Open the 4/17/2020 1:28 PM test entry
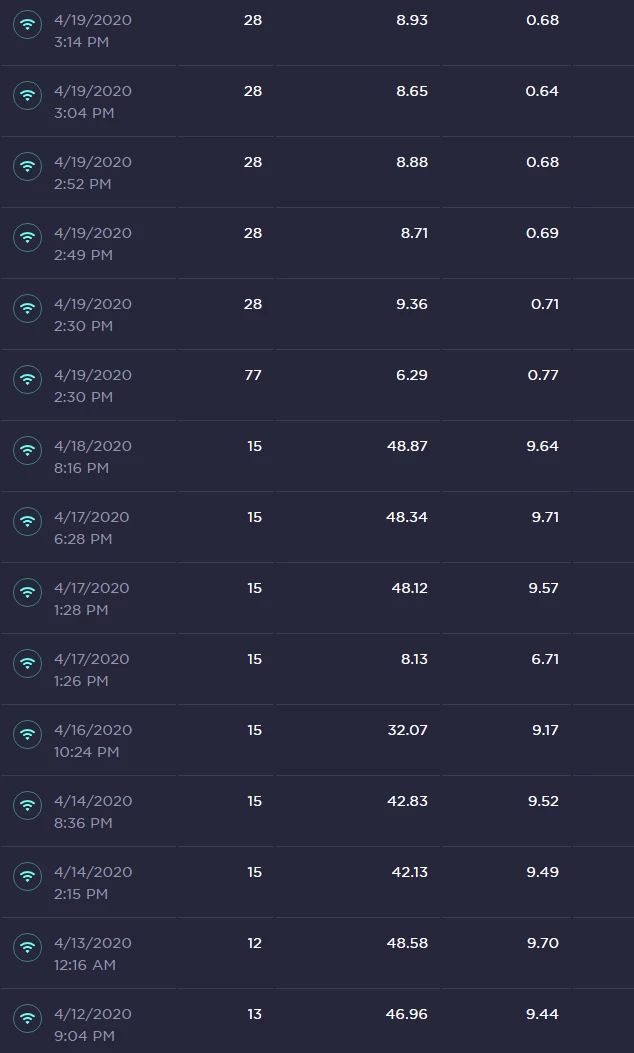The height and width of the screenshot is (1053, 634). click(317, 598)
